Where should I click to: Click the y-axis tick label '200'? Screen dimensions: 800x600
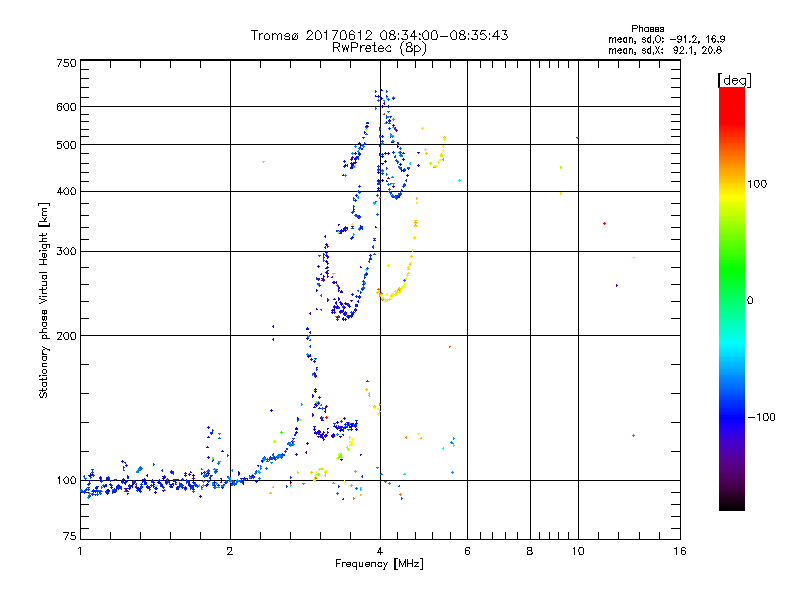(66, 336)
